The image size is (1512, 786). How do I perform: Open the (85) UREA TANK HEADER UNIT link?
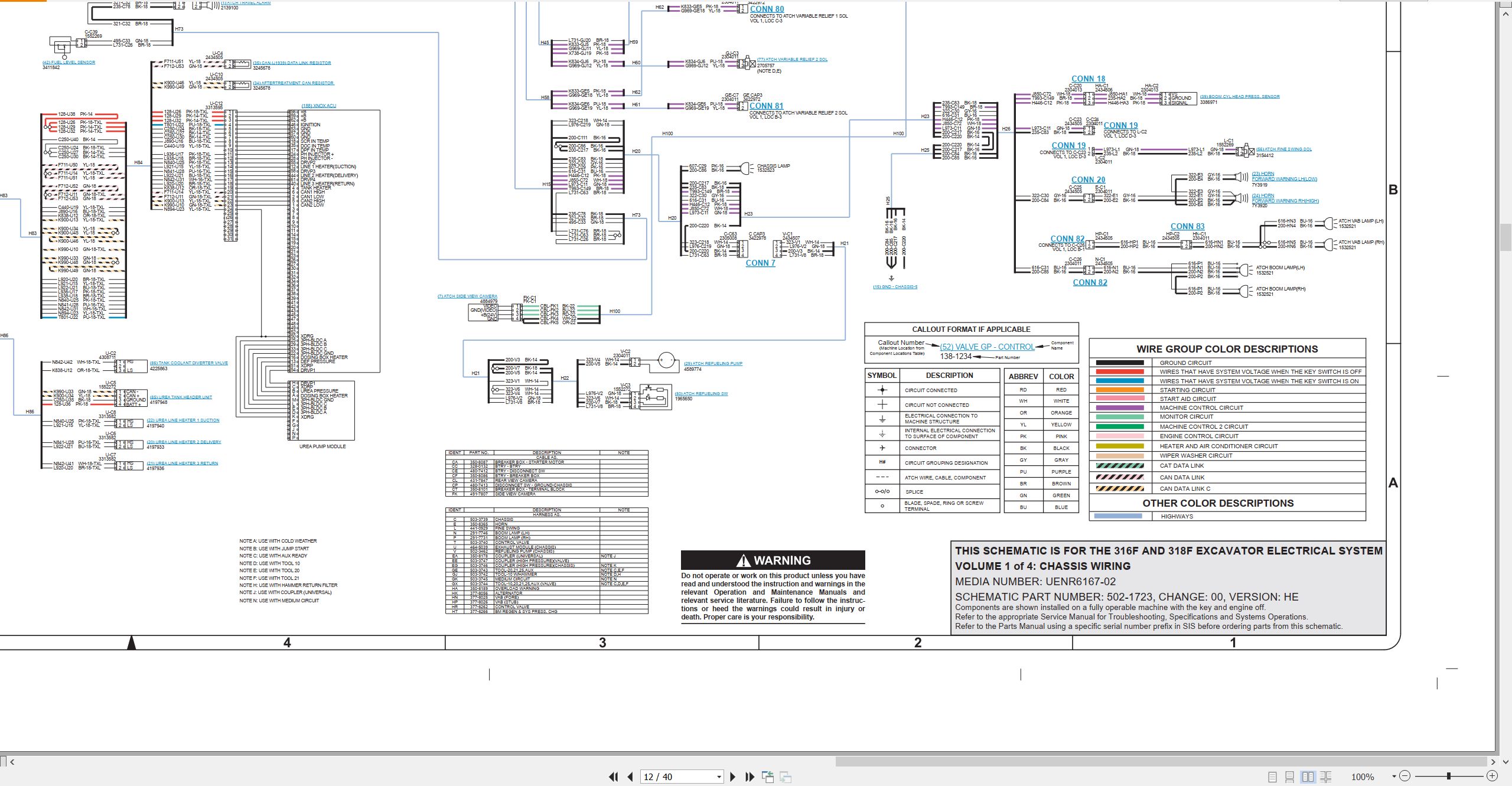pos(181,397)
